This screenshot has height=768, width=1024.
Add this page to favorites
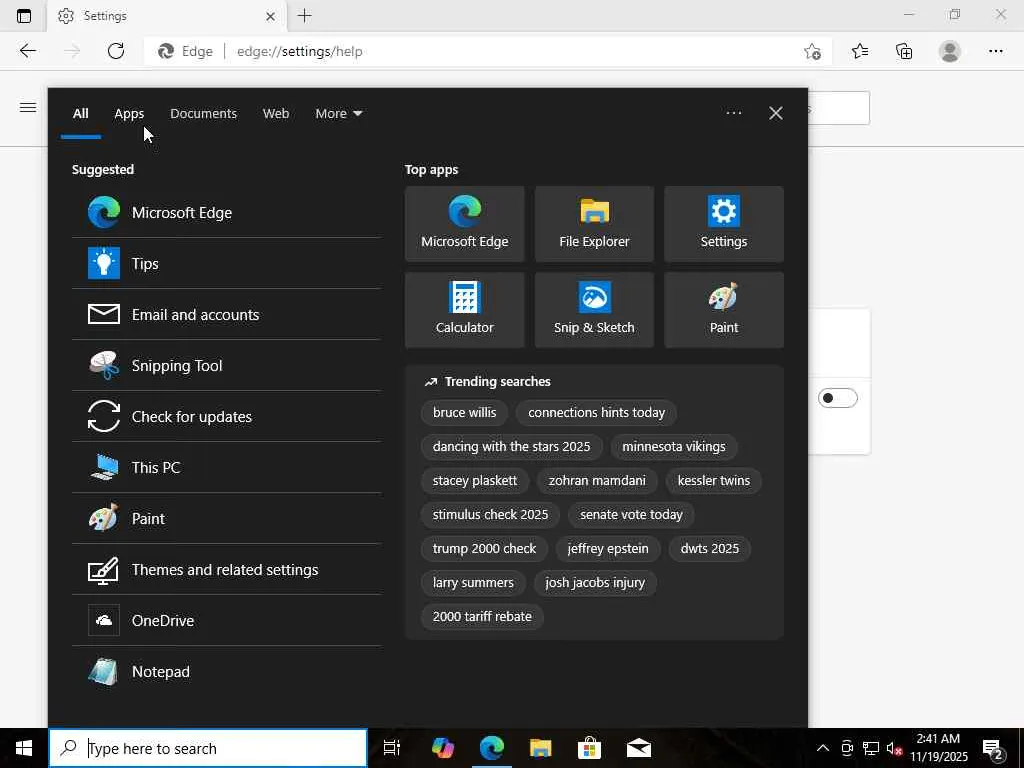pos(812,51)
